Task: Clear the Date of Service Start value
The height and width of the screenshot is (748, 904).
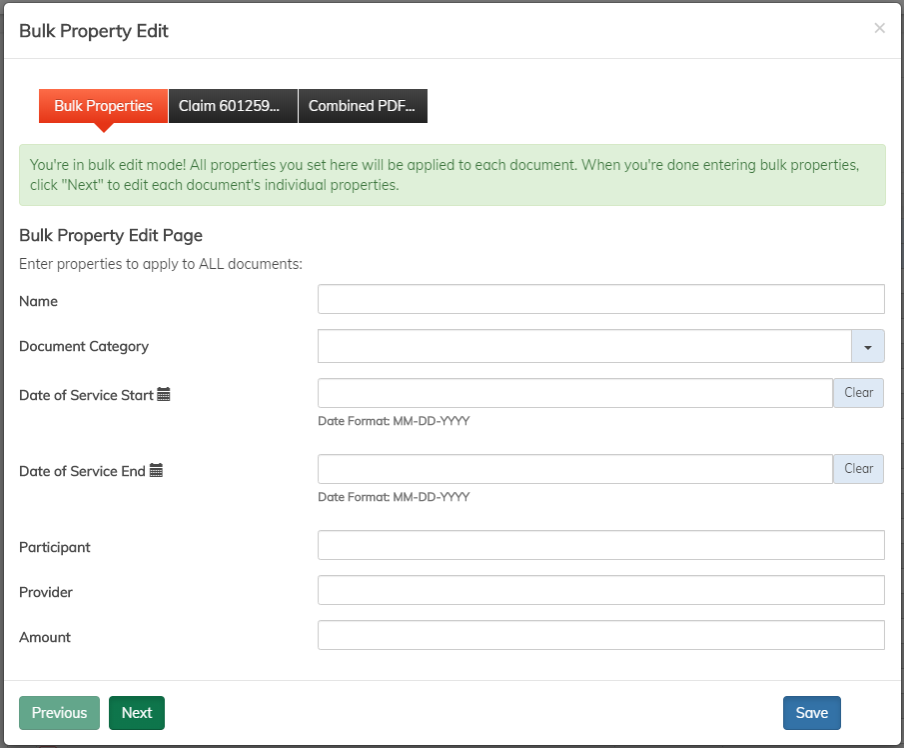Action: point(858,393)
